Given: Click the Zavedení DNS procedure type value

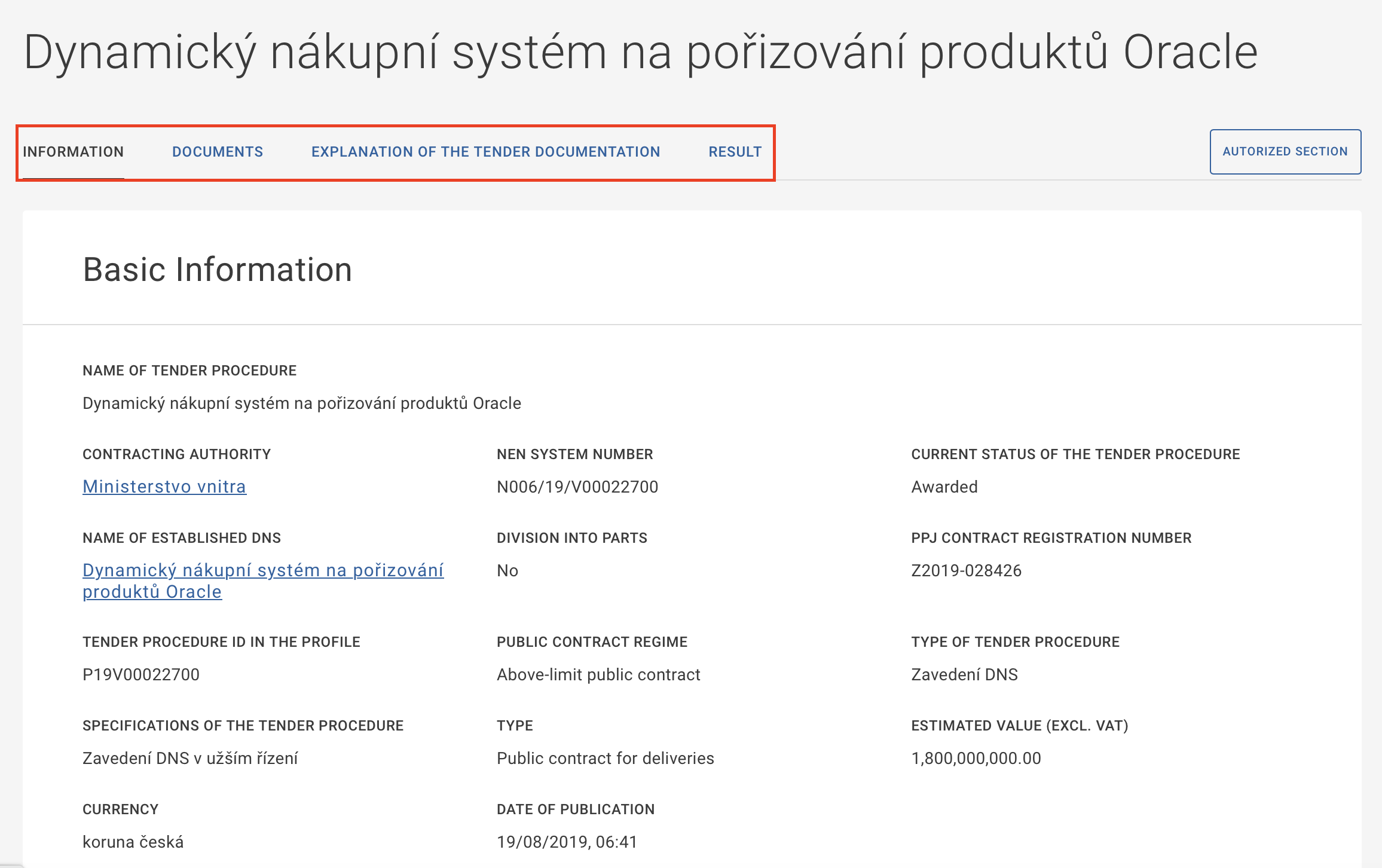Looking at the screenshot, I should pyautogui.click(x=964, y=675).
